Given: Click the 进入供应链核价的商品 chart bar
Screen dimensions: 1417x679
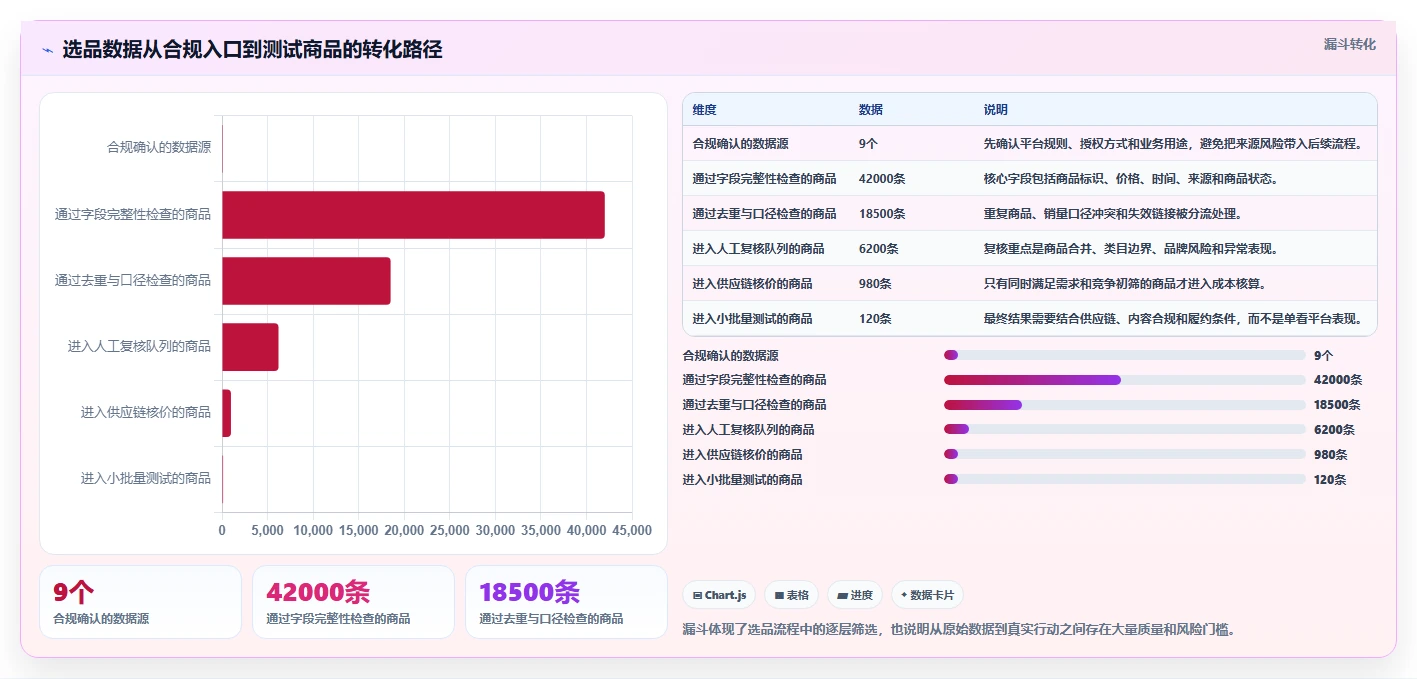Looking at the screenshot, I should tap(226, 413).
